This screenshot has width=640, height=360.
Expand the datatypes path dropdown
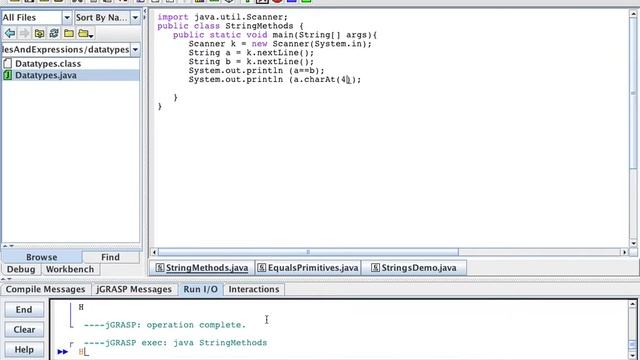pyautogui.click(x=135, y=49)
